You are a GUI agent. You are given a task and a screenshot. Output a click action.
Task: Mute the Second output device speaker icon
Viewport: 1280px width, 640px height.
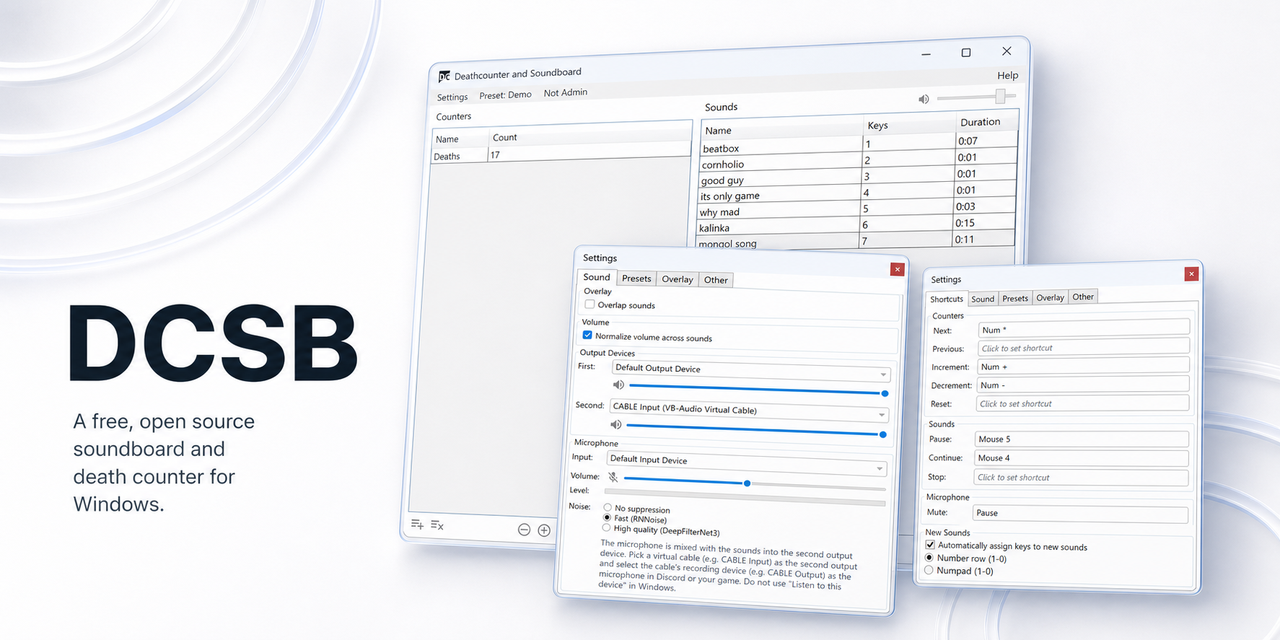616,426
